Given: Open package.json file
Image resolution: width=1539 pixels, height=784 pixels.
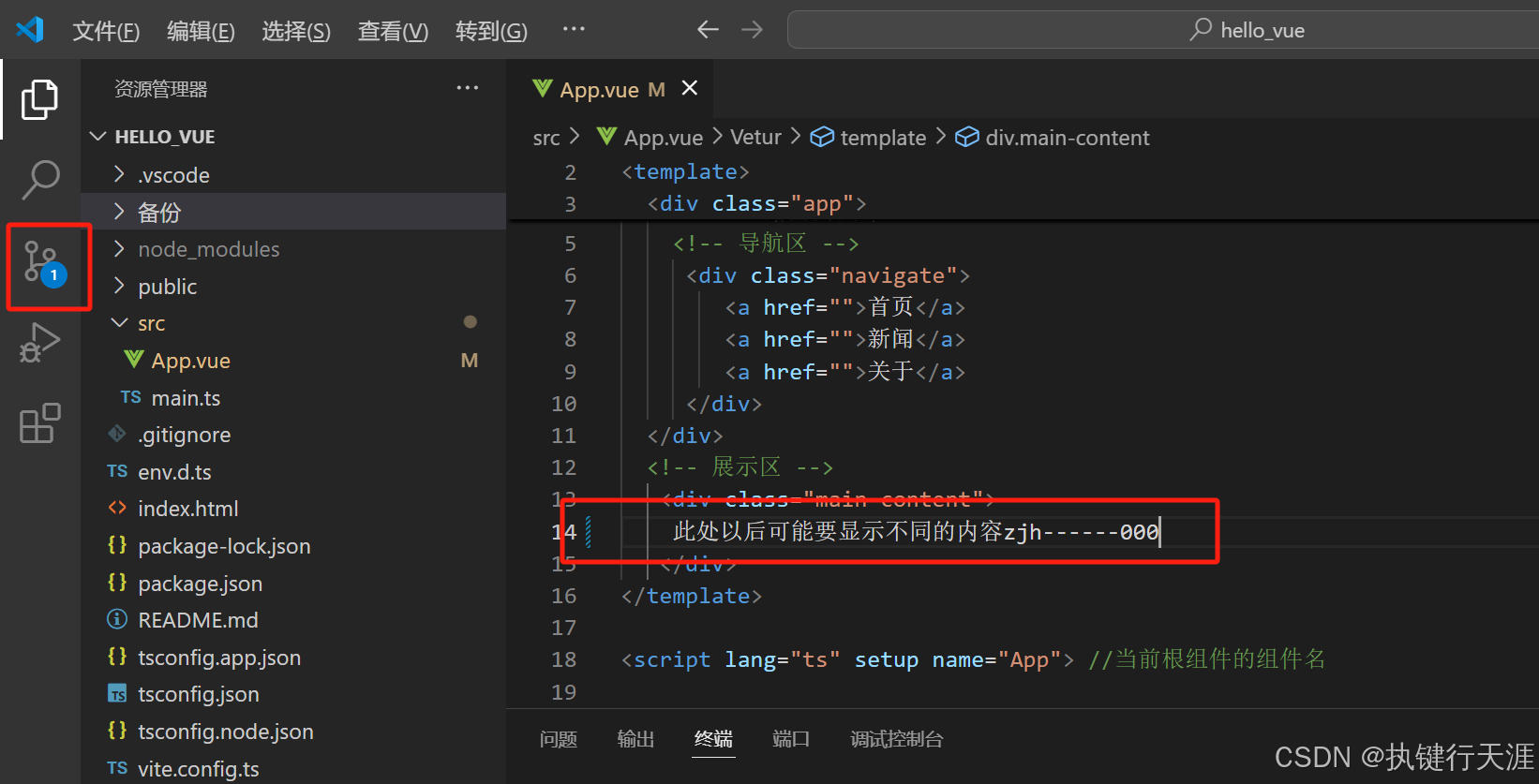Looking at the screenshot, I should (x=293, y=584).
